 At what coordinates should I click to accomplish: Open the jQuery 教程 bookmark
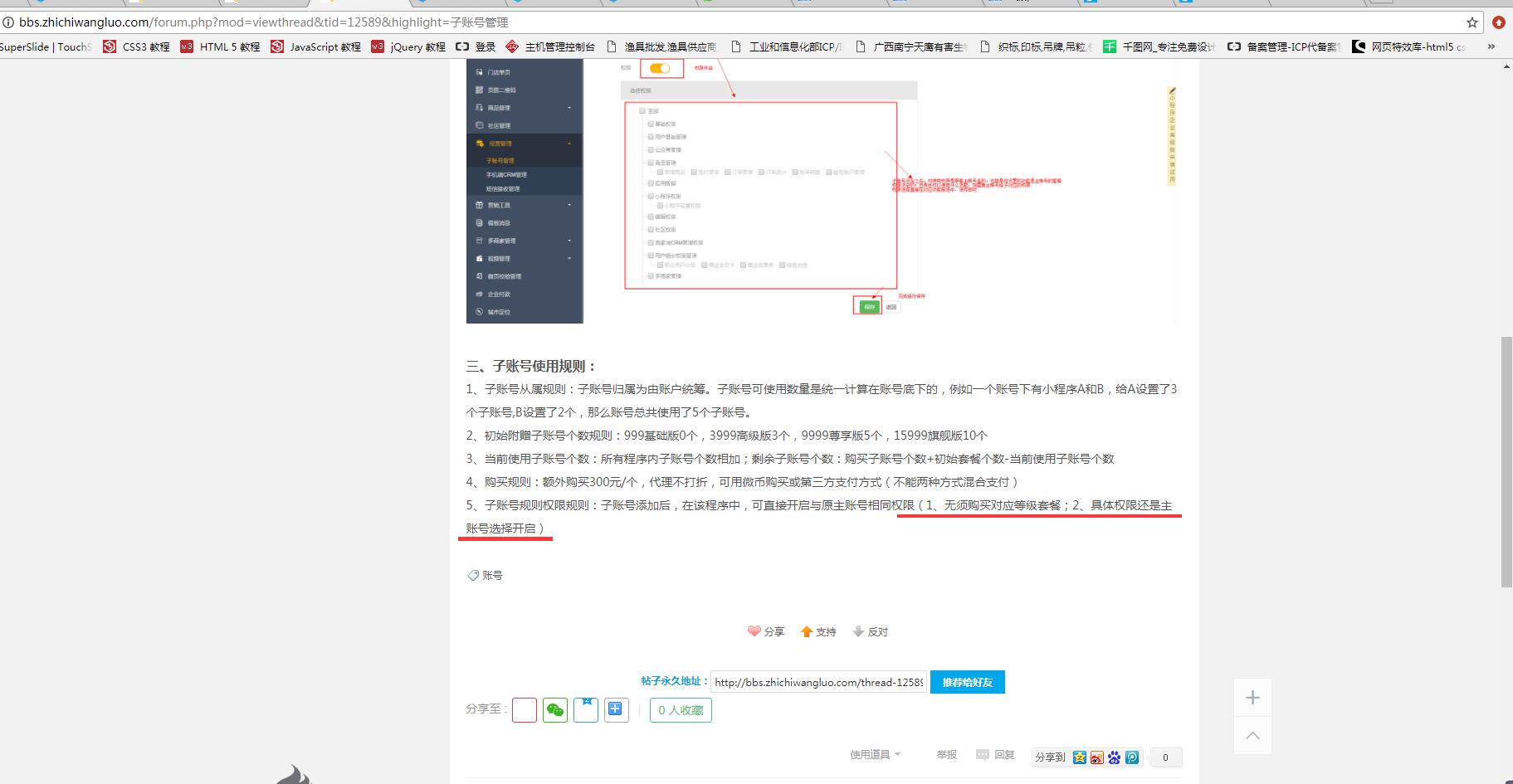(408, 46)
